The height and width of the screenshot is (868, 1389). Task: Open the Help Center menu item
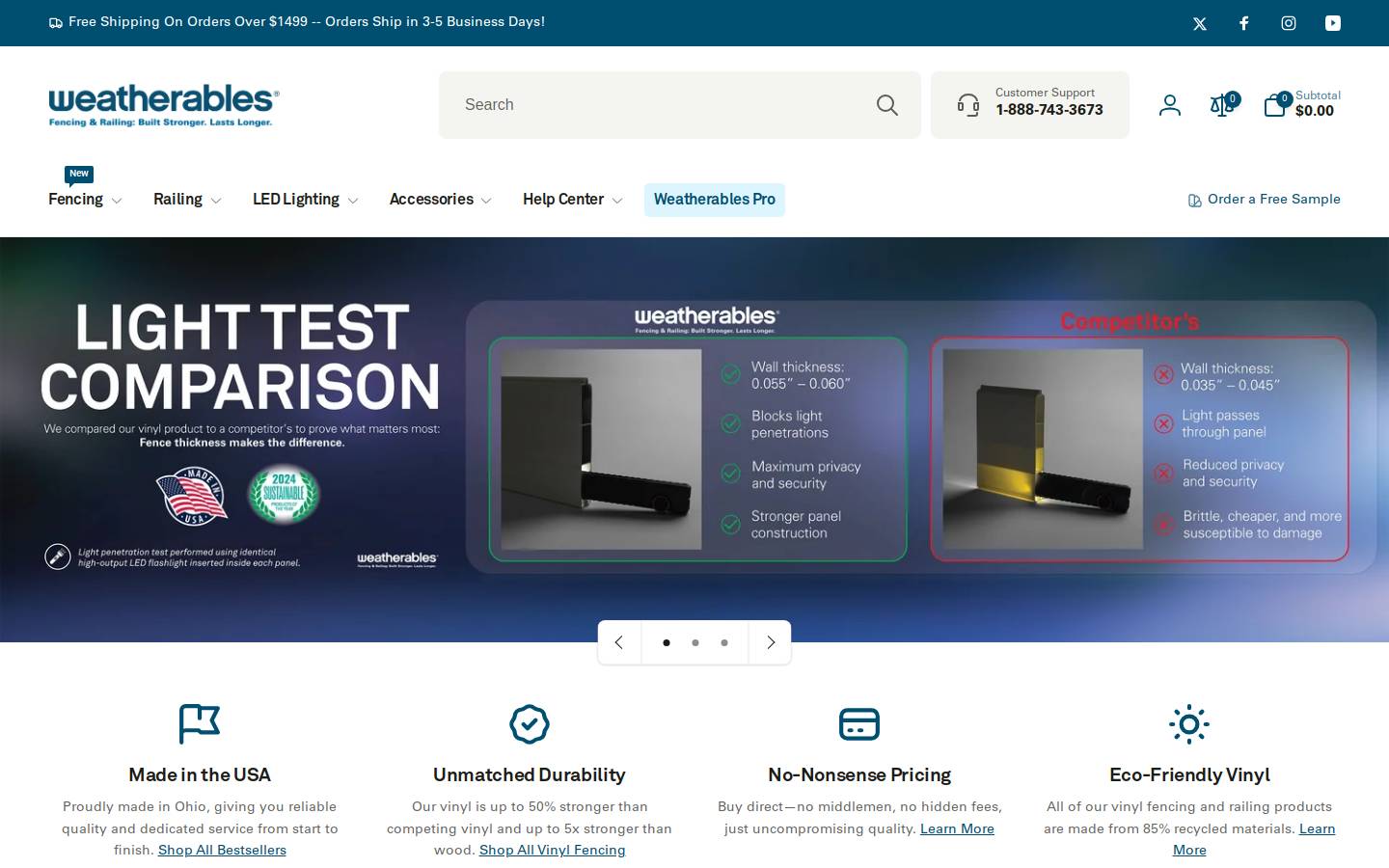coord(563,200)
